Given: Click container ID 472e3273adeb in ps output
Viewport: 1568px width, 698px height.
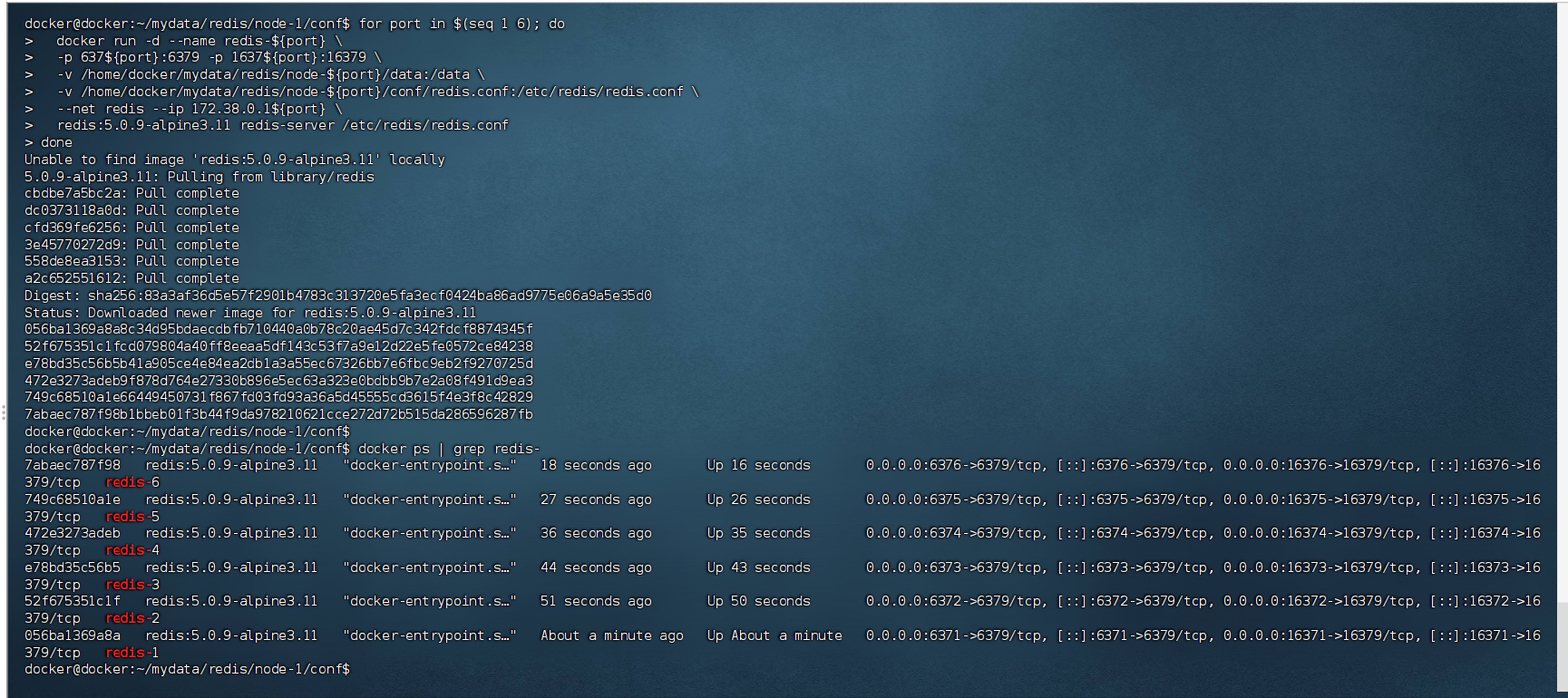Looking at the screenshot, I should [73, 533].
